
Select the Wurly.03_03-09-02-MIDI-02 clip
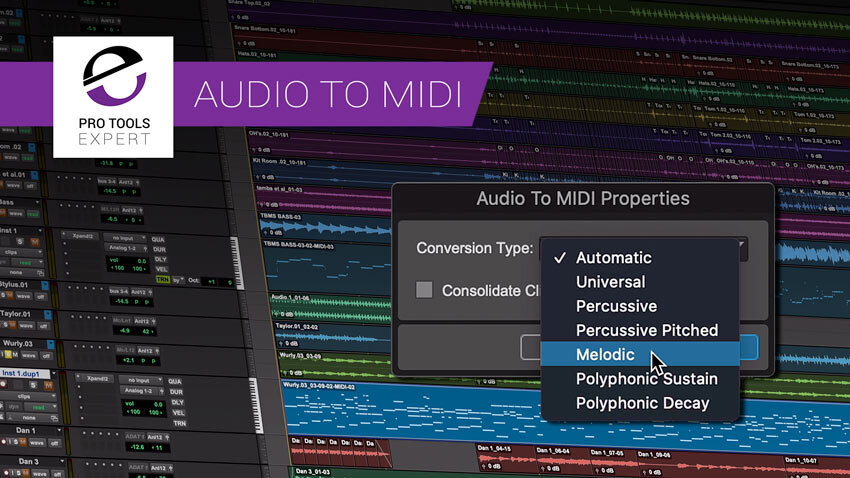point(564,415)
